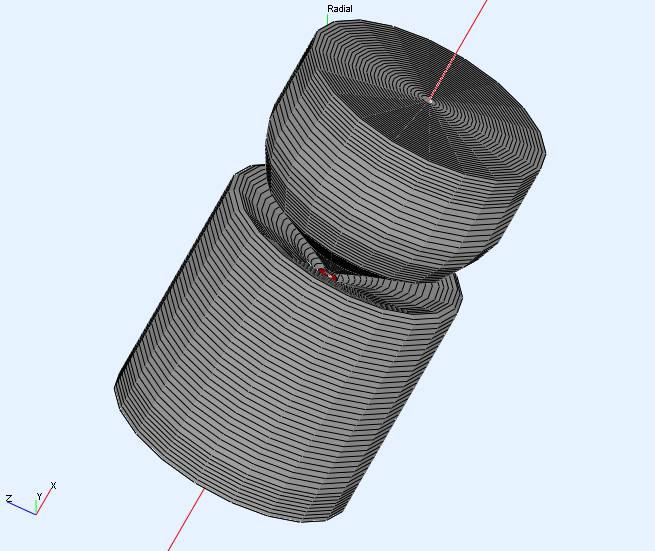
Task: Select the center point of the upper cylinder's top face
Action: pos(430,98)
